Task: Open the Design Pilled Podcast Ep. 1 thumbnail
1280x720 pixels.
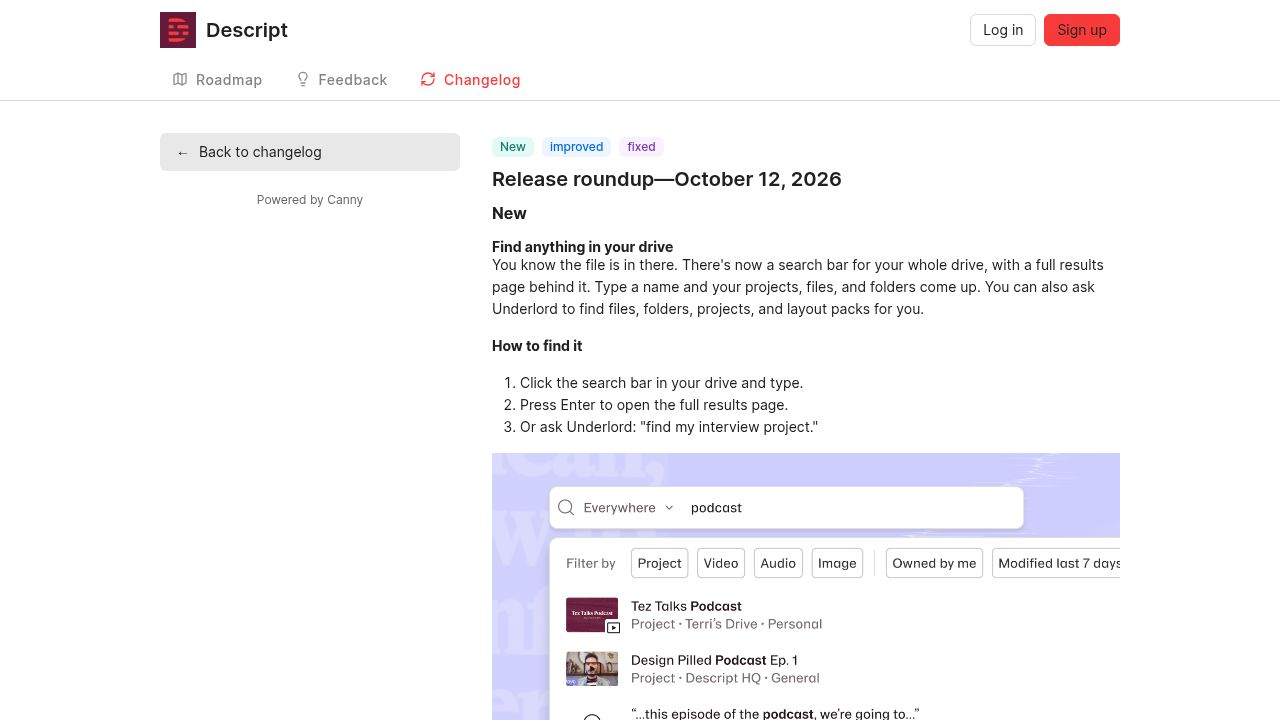Action: pos(592,669)
